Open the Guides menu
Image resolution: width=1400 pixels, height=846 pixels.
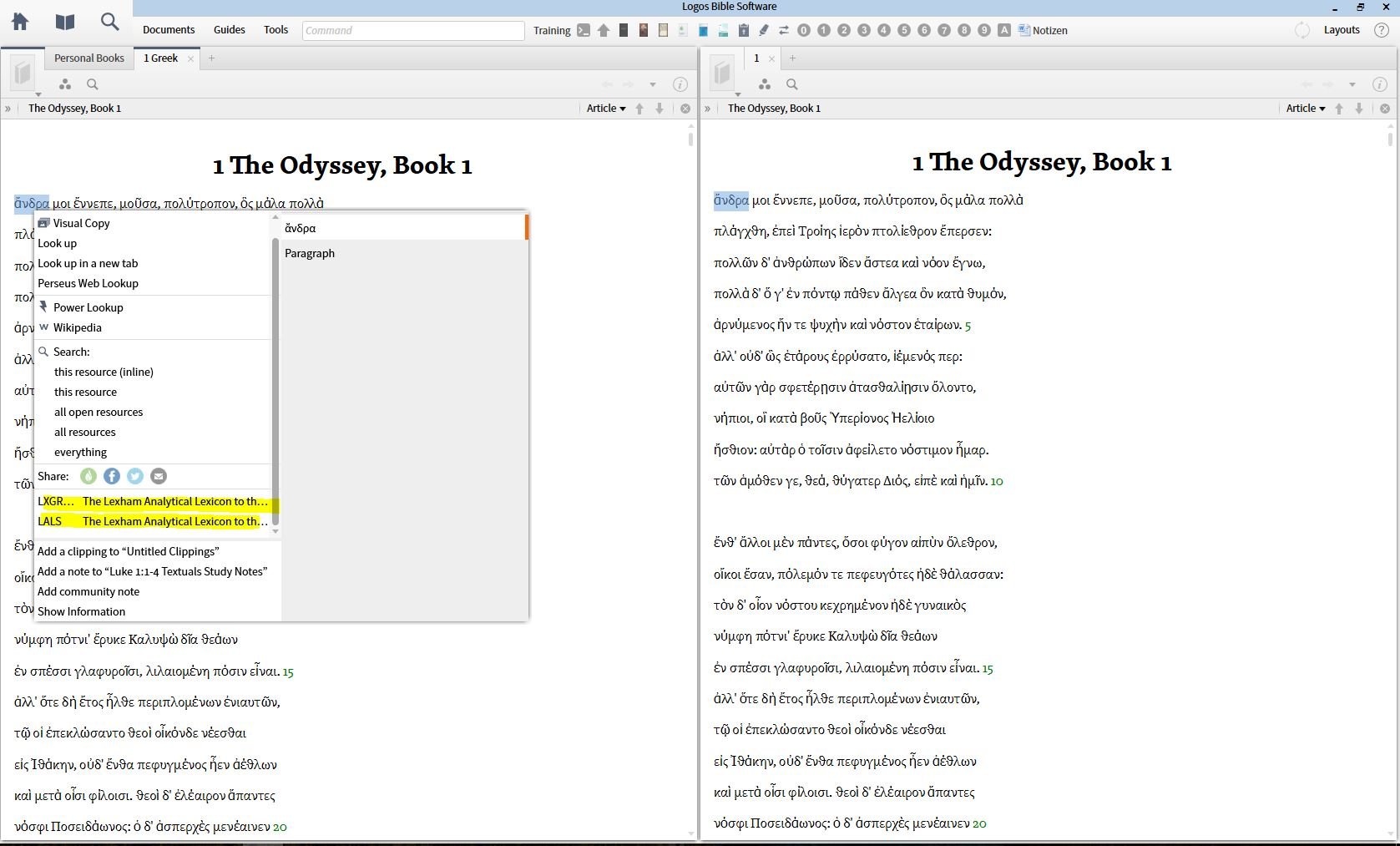pos(230,30)
